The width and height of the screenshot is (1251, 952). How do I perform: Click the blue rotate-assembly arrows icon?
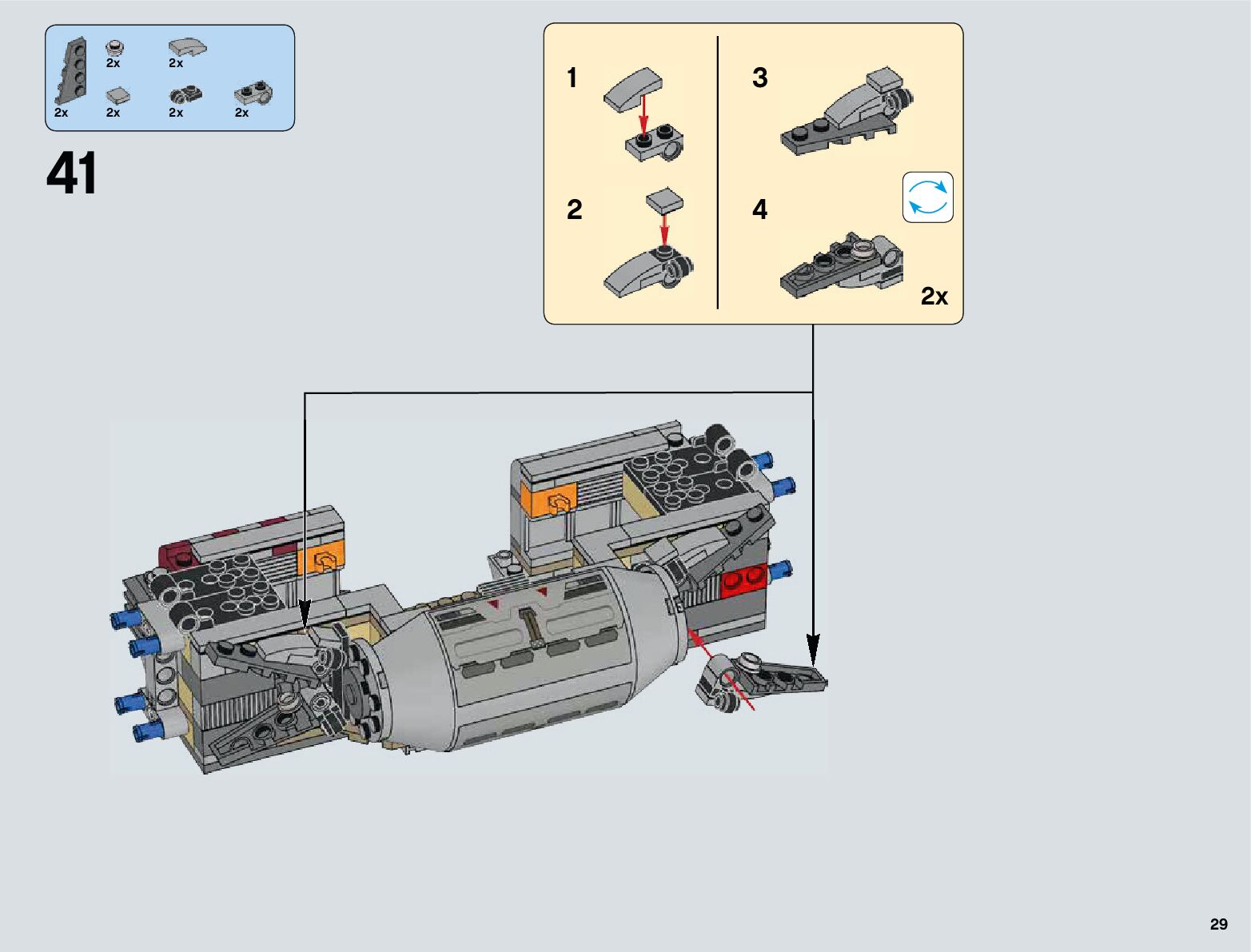pyautogui.click(x=927, y=197)
